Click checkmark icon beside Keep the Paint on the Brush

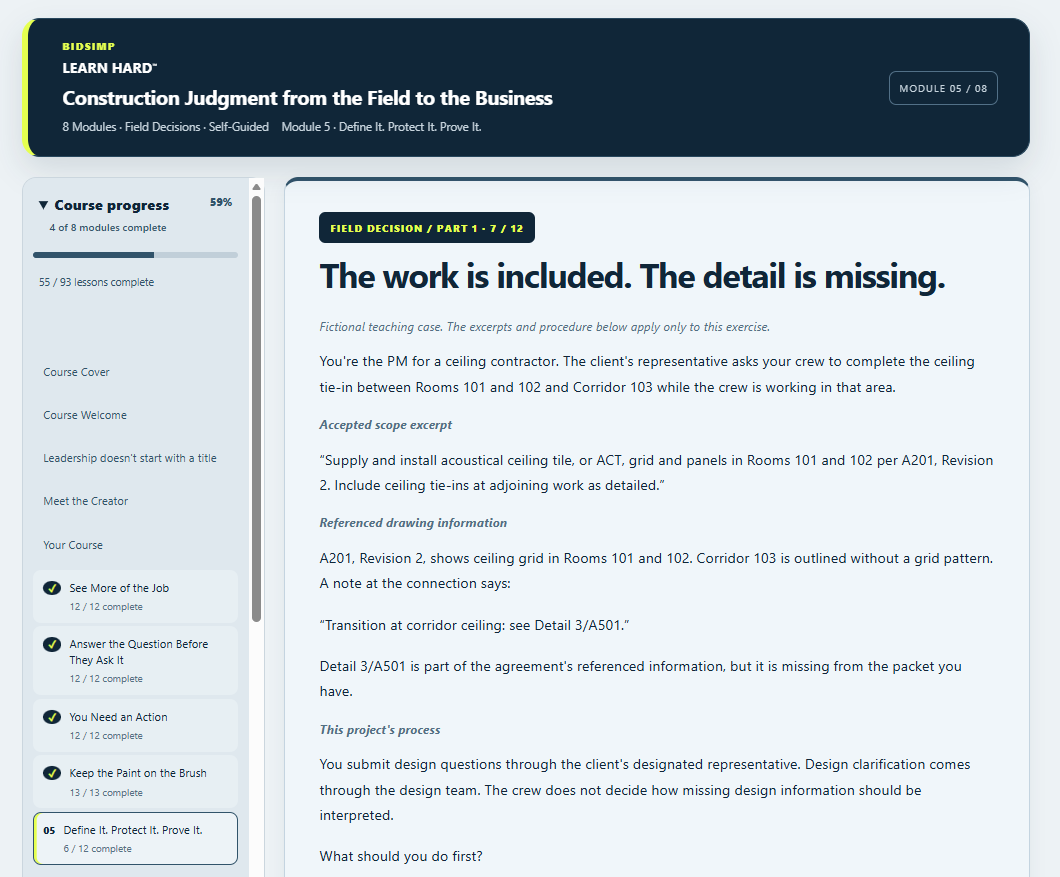(52, 773)
